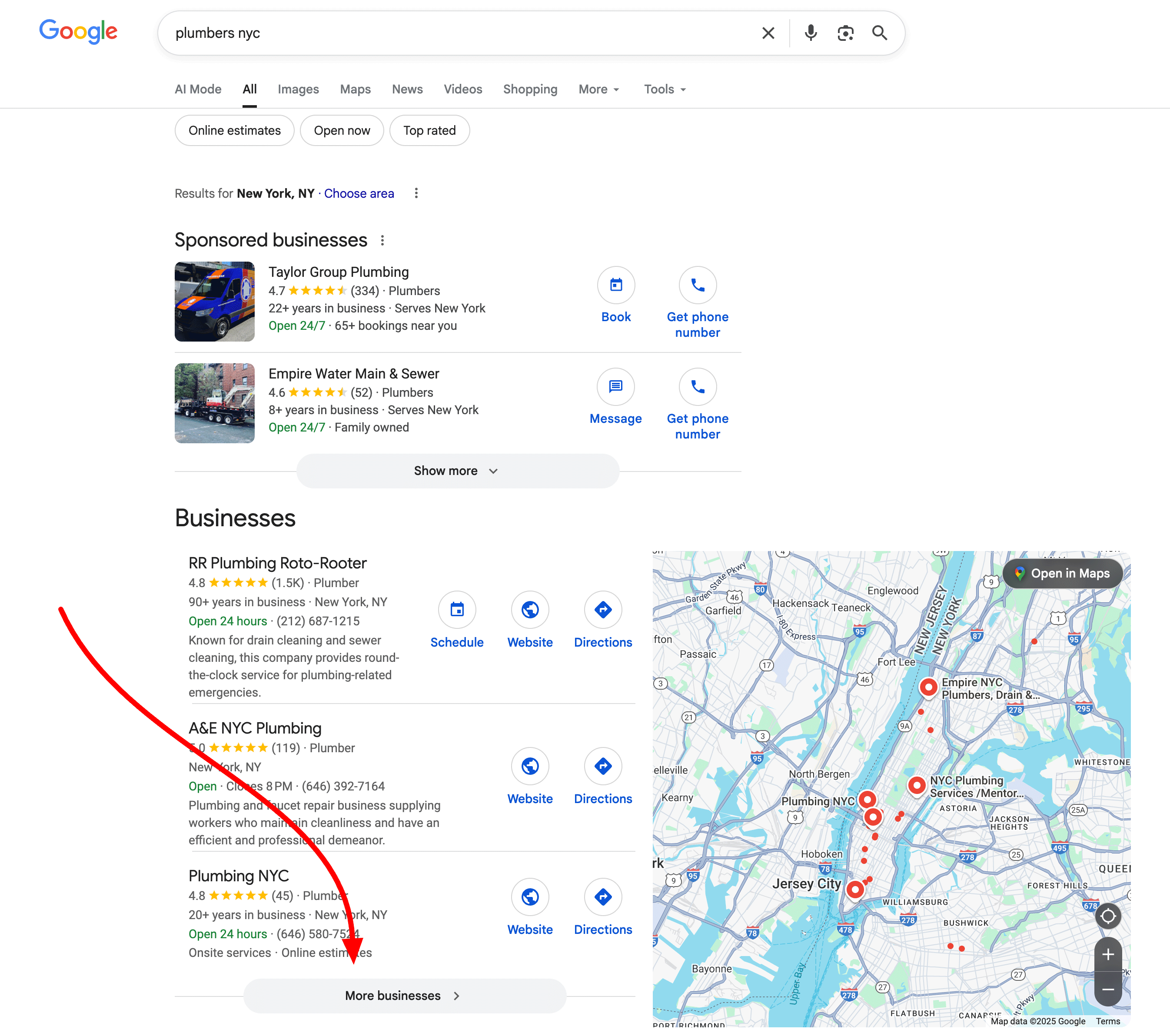
Task: Expand Show more sponsored businesses
Action: (457, 471)
